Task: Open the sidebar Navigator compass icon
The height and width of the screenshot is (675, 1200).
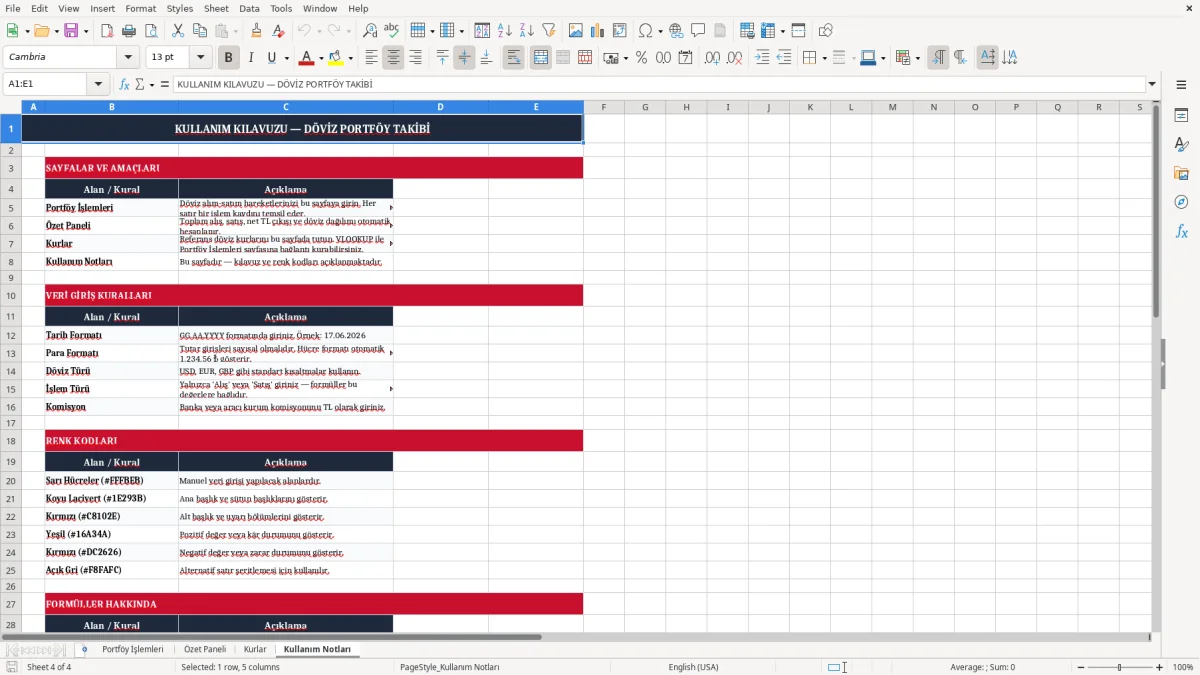Action: click(x=1181, y=202)
